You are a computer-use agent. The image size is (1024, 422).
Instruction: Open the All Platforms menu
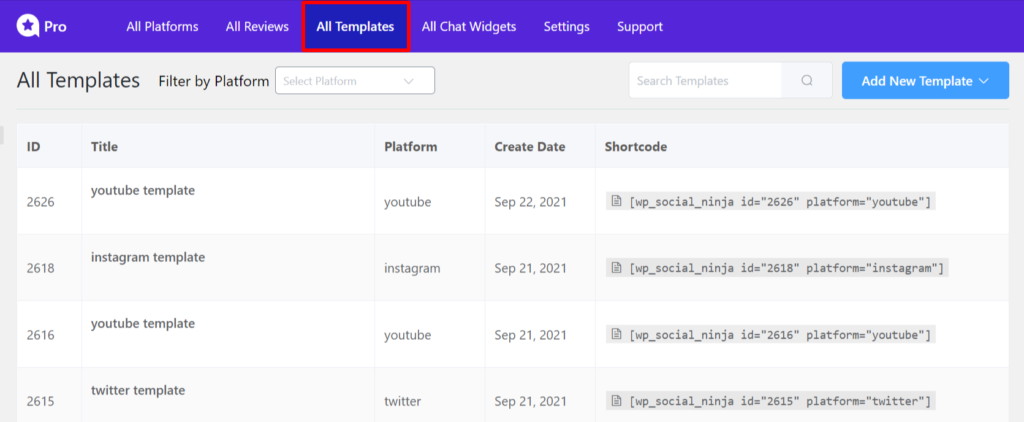point(163,27)
